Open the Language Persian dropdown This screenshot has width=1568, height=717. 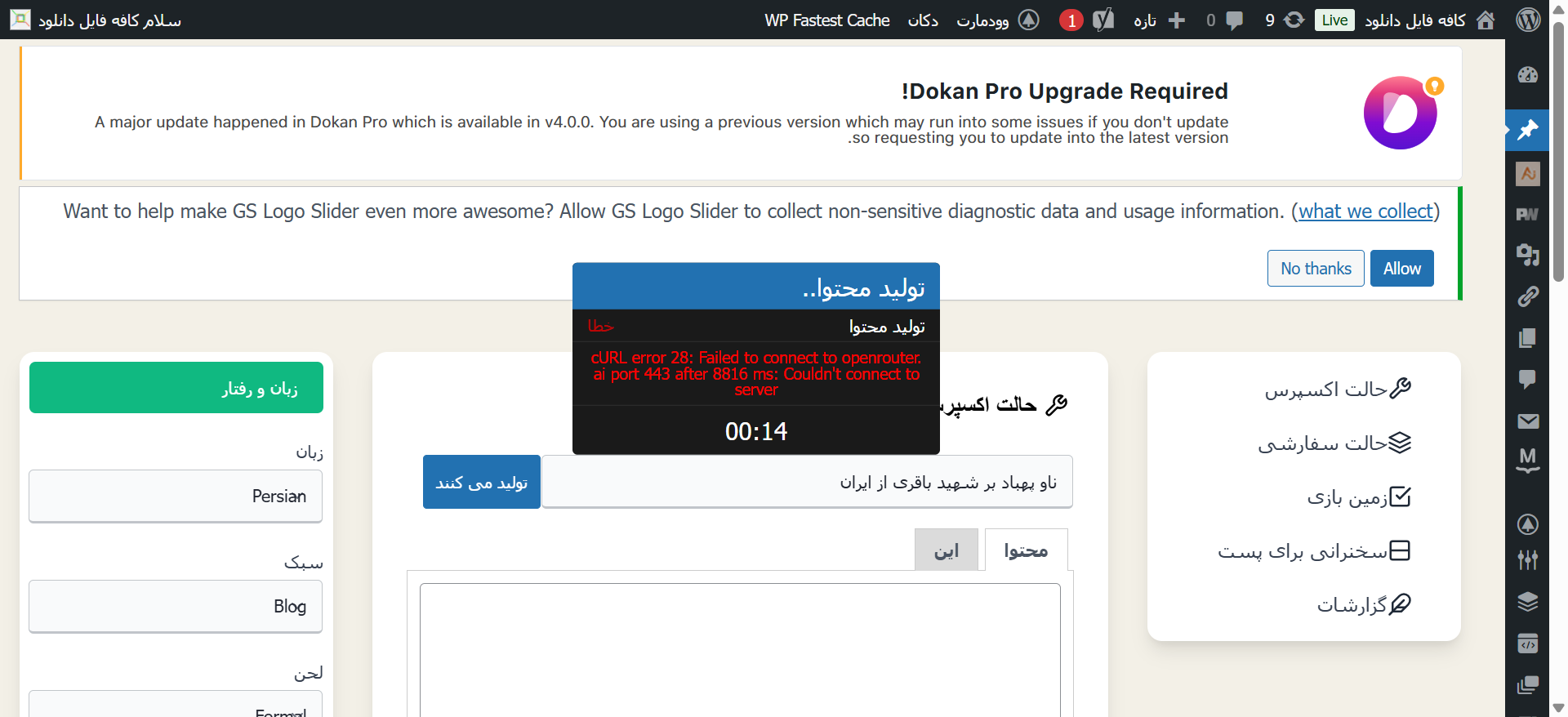coord(176,496)
